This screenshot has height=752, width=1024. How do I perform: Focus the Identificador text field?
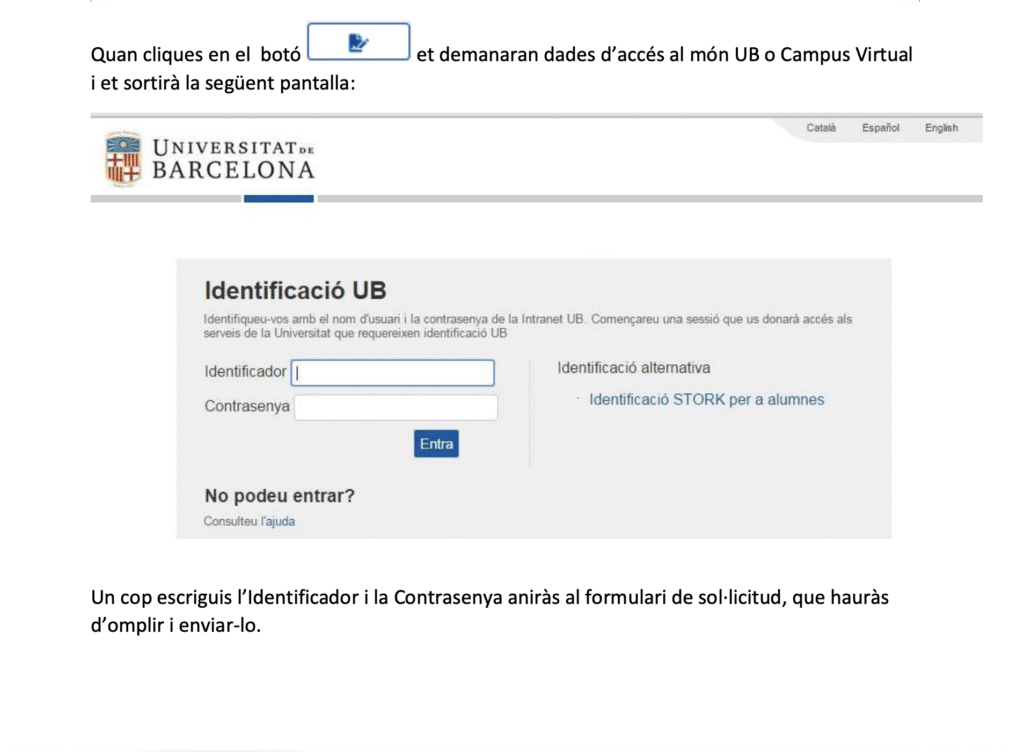point(393,373)
